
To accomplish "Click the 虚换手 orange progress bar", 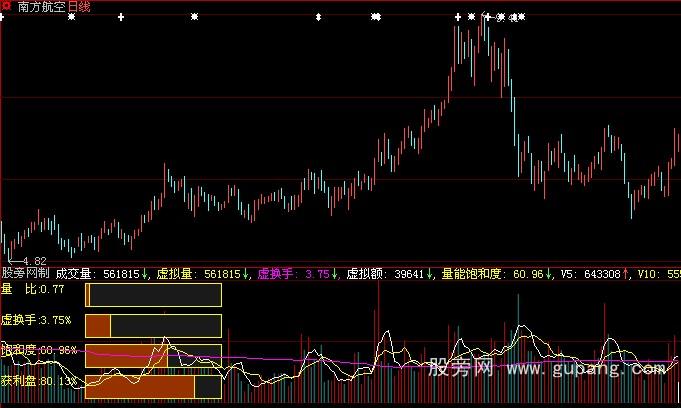I will pyautogui.click(x=153, y=326).
